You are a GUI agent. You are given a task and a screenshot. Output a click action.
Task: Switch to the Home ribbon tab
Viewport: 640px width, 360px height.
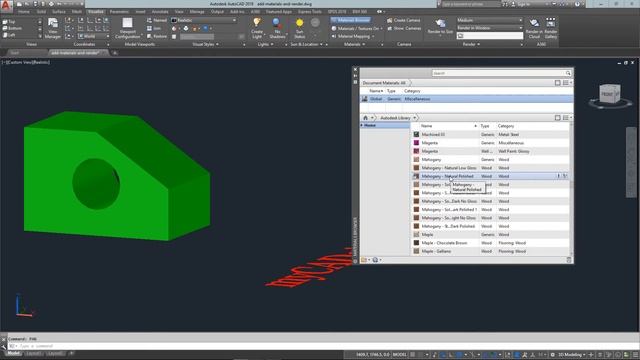tap(24, 12)
